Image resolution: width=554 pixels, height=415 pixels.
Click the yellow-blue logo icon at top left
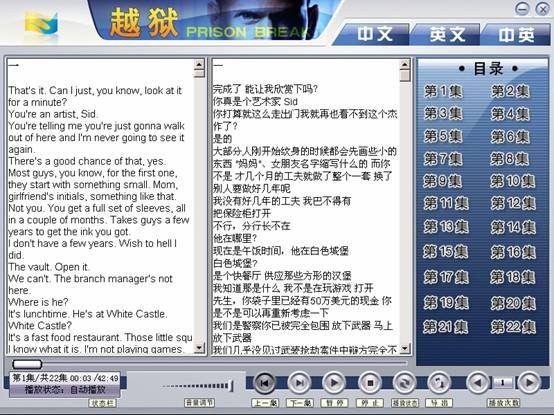point(41,24)
